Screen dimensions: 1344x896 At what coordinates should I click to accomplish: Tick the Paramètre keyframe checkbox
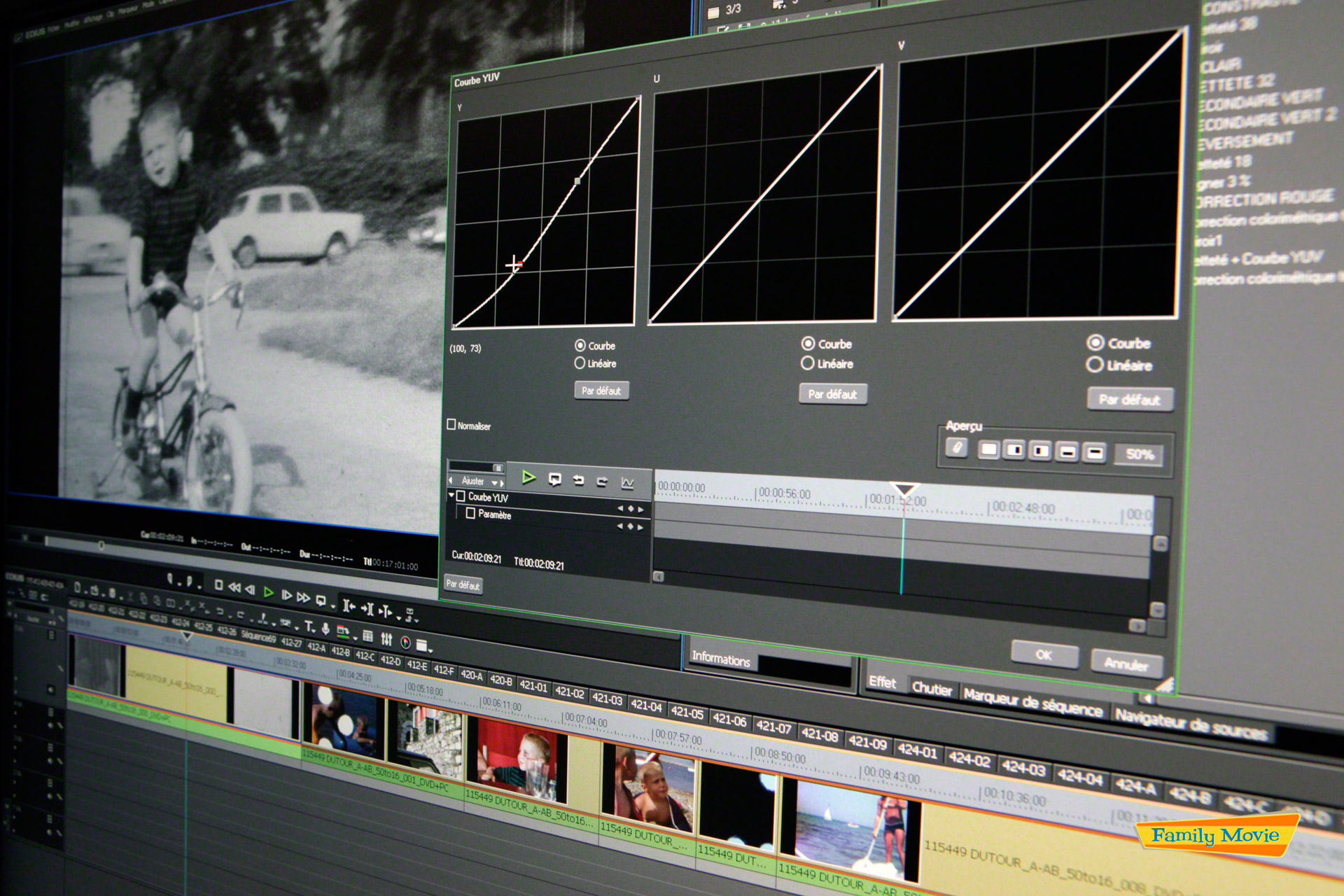pyautogui.click(x=470, y=513)
